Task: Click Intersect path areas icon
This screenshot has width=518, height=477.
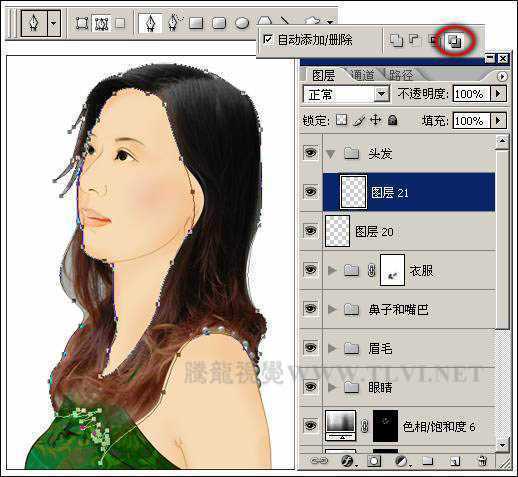Action: pos(433,40)
